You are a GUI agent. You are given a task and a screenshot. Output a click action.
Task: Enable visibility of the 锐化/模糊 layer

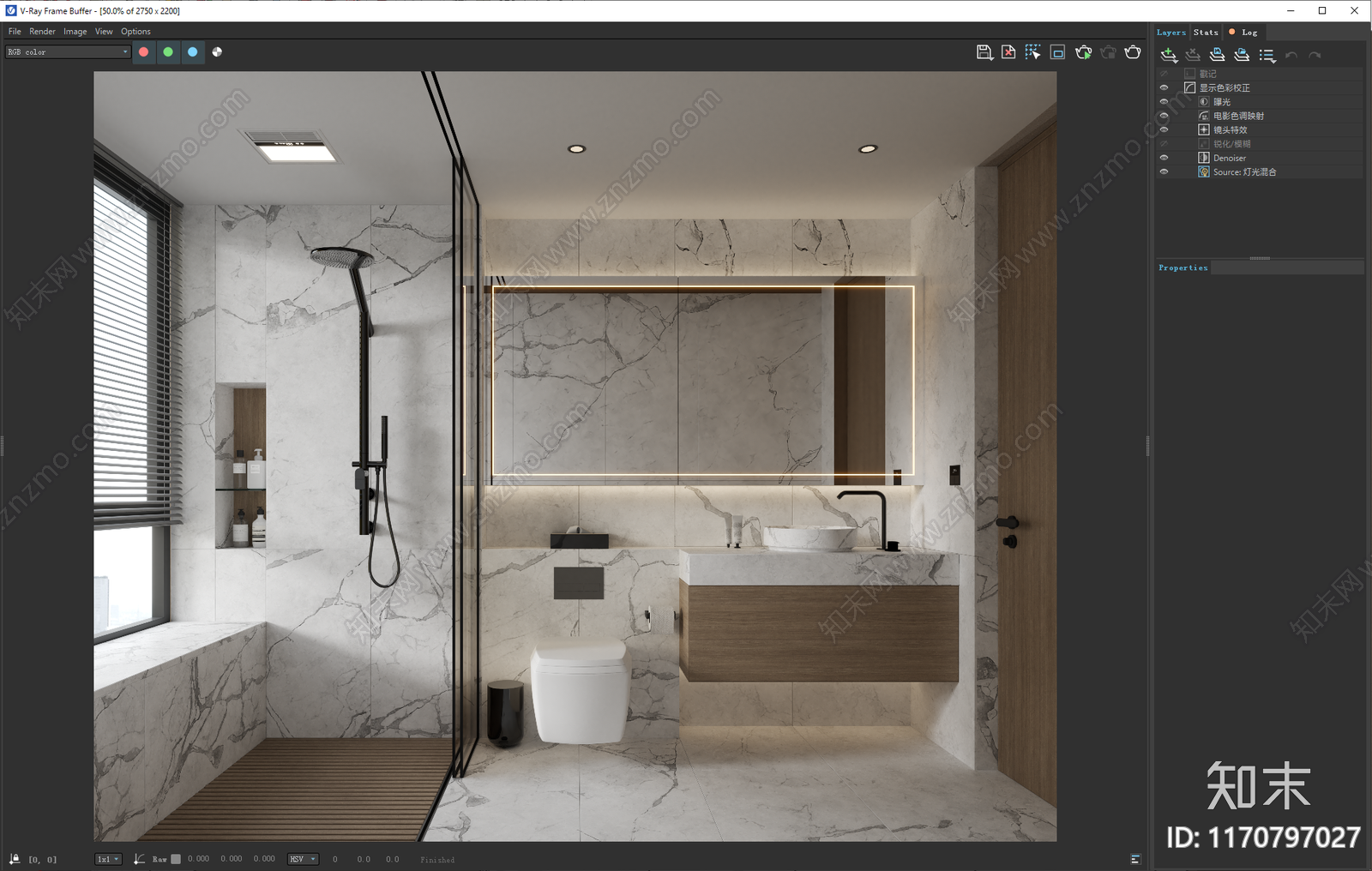(1164, 144)
